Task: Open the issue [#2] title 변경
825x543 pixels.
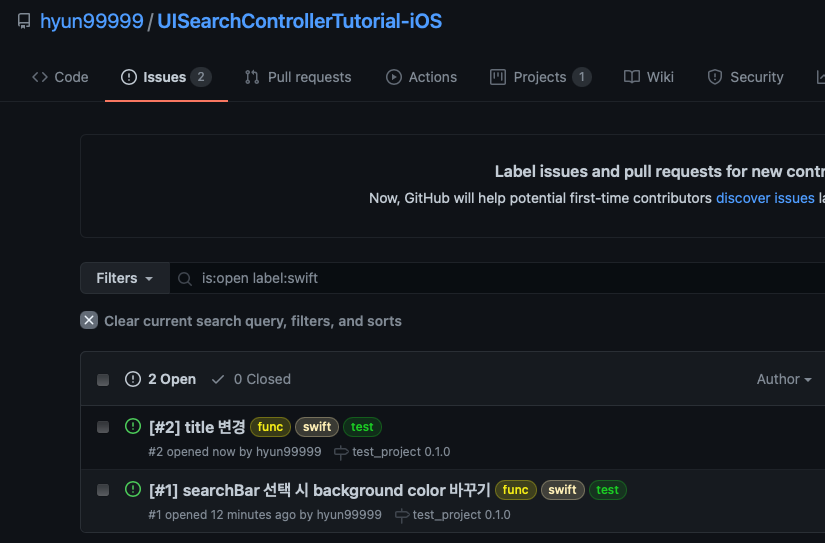Action: (x=197, y=427)
